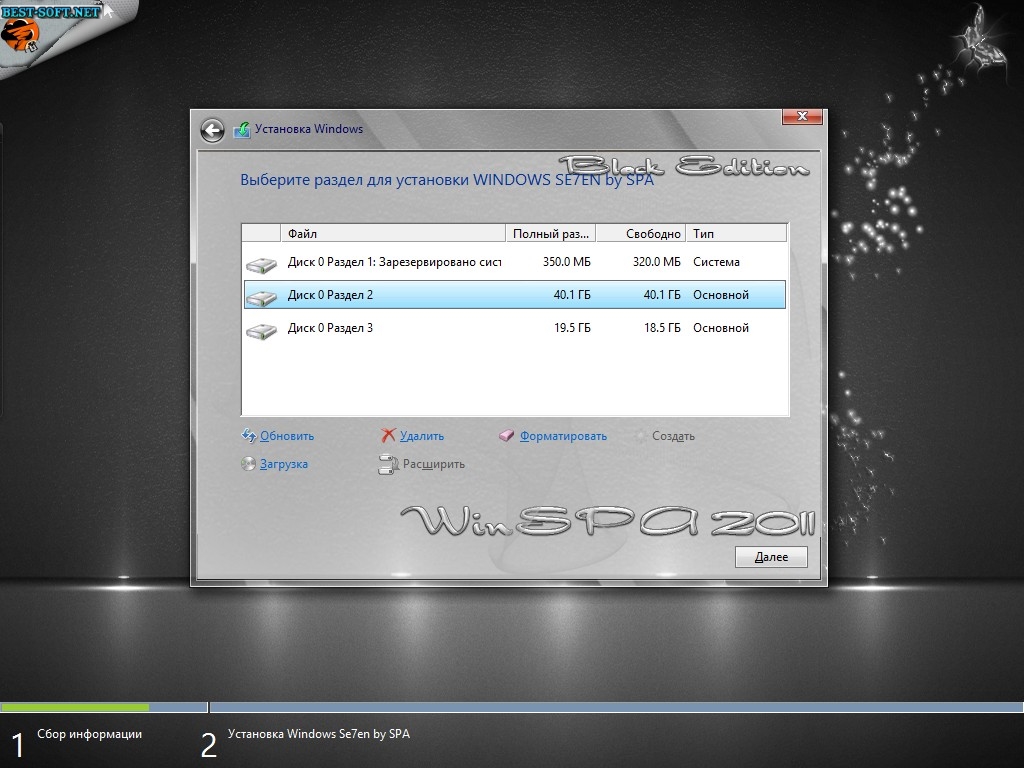The image size is (1024, 768).
Task: Click the Обновить refresh arrows icon
Action: (x=249, y=435)
